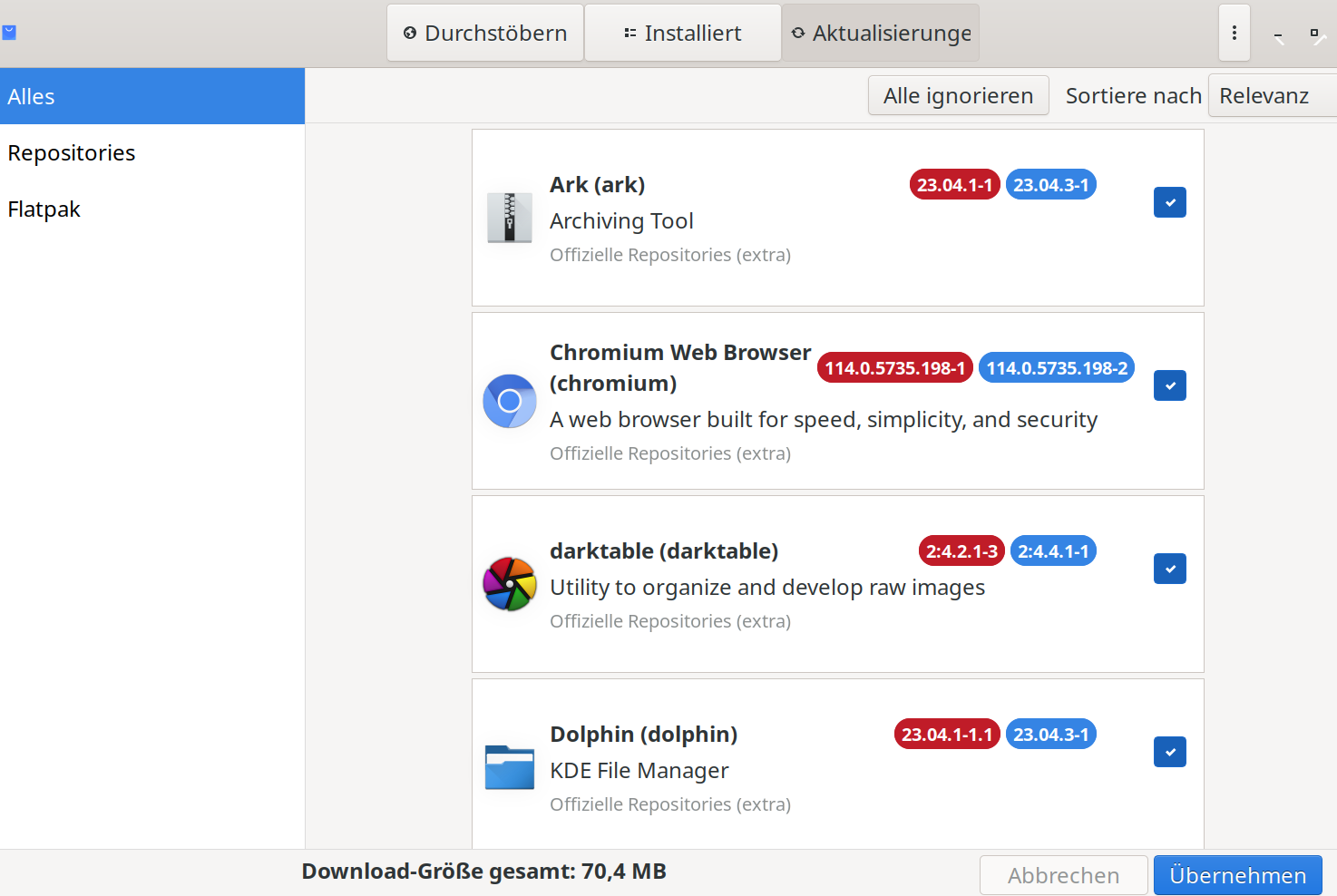Uncheck the Ark update checkbox
Image resolution: width=1337 pixels, height=896 pixels.
coord(1170,202)
